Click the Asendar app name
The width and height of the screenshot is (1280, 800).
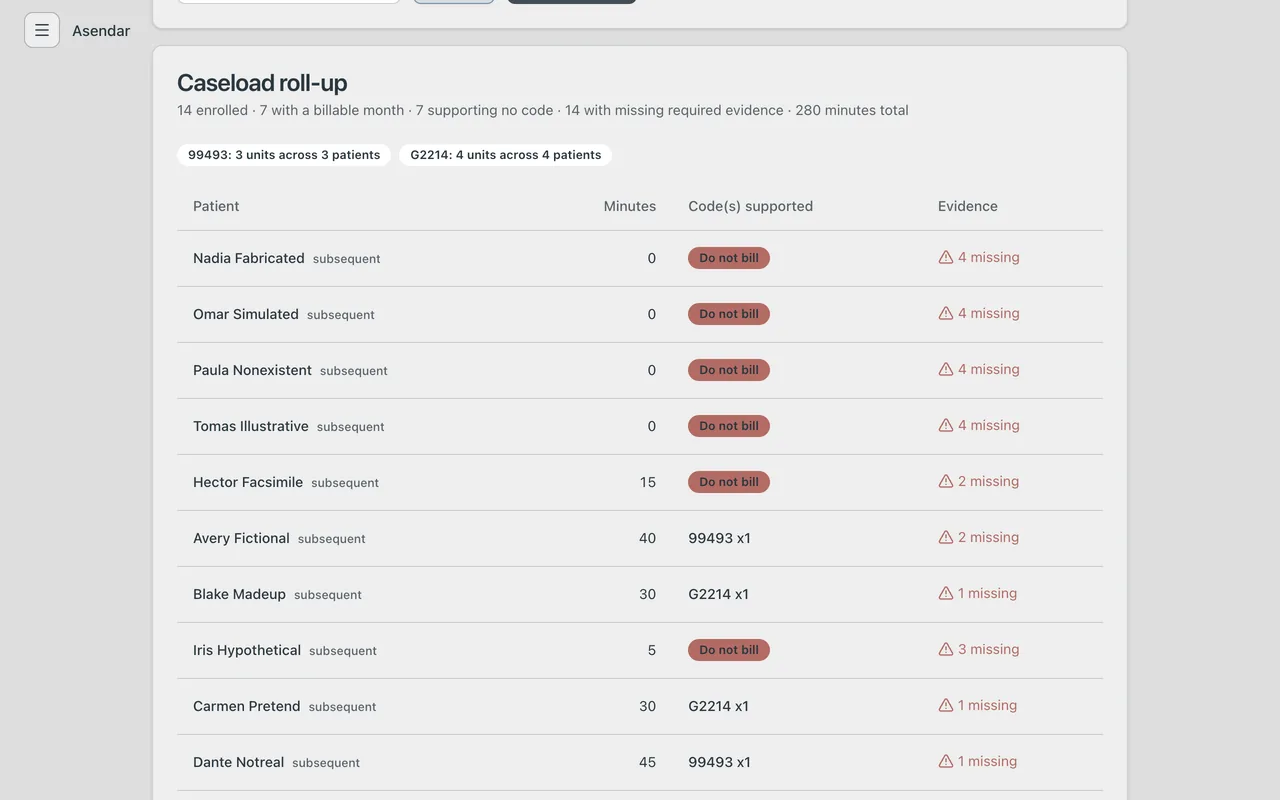pos(101,31)
